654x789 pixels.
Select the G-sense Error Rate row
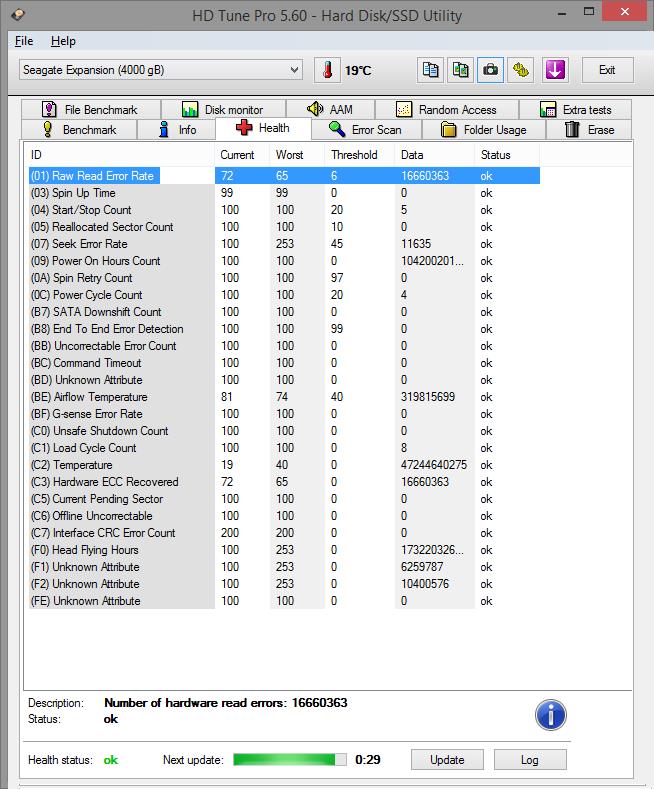click(x=284, y=414)
